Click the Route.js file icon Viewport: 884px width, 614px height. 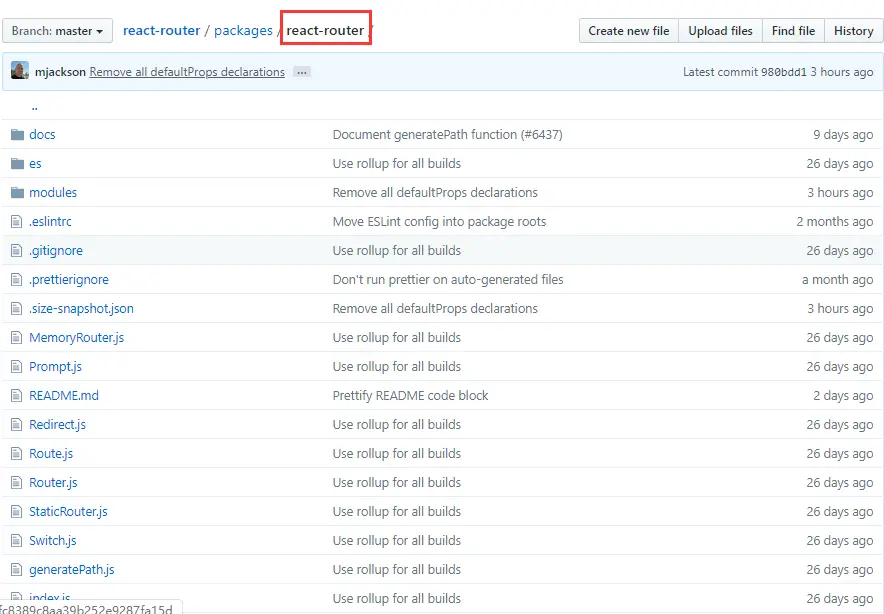point(17,454)
